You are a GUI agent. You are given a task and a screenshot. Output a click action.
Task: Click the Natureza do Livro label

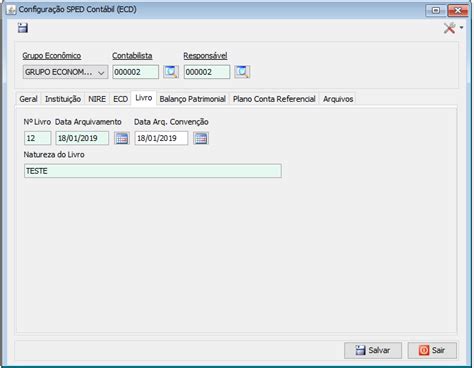(x=54, y=155)
